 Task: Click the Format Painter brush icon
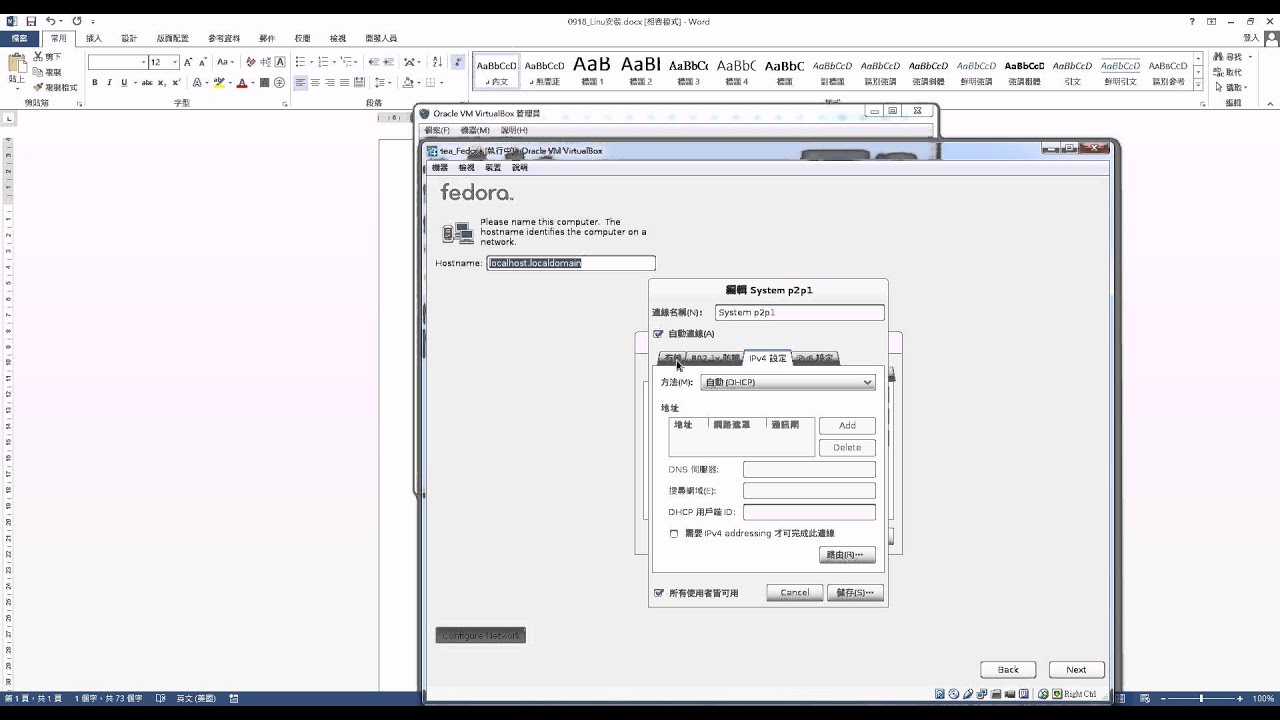click(38, 87)
